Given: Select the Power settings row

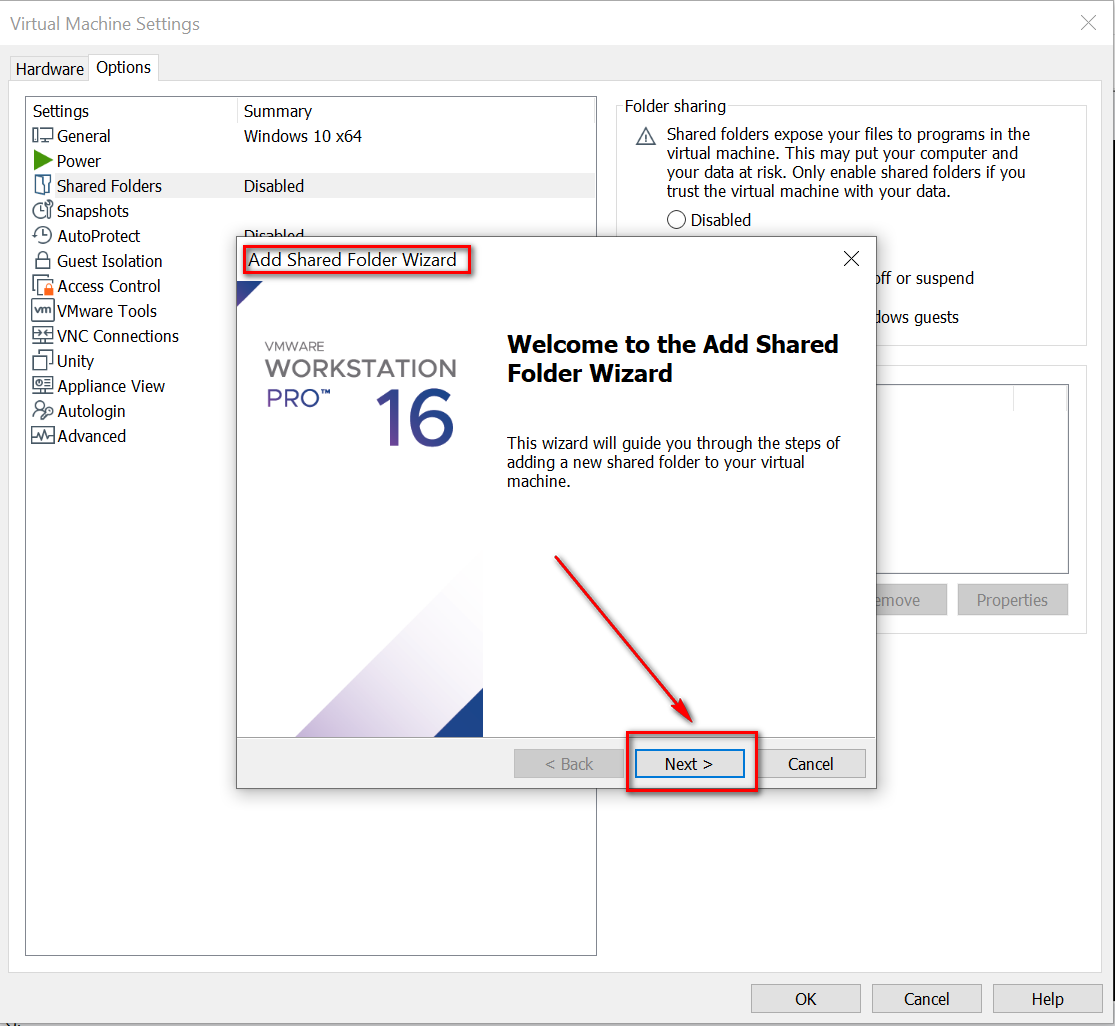Looking at the screenshot, I should 311,161.
